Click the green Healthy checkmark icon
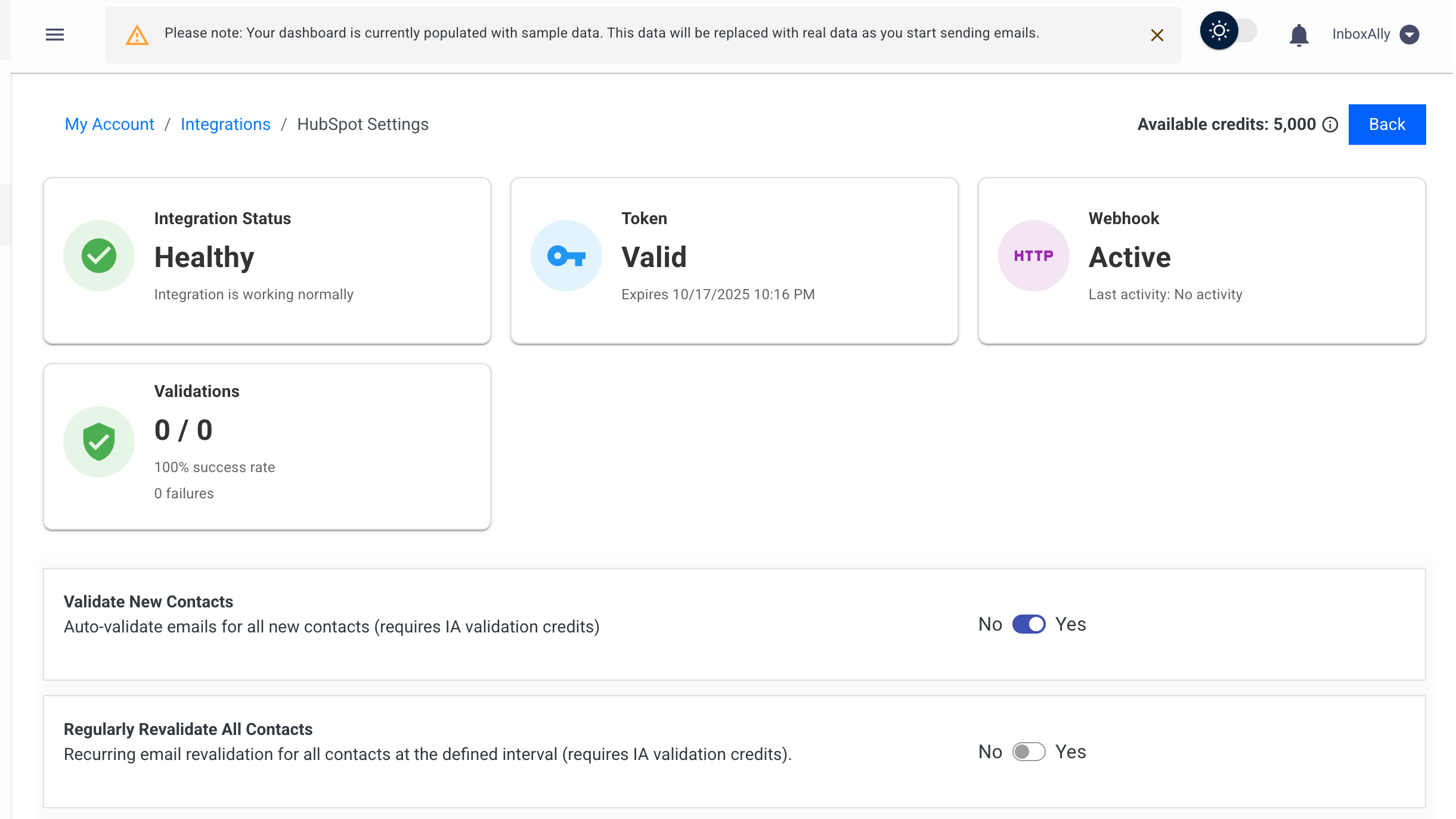Screen dimensions: 1456x819 tap(99, 256)
